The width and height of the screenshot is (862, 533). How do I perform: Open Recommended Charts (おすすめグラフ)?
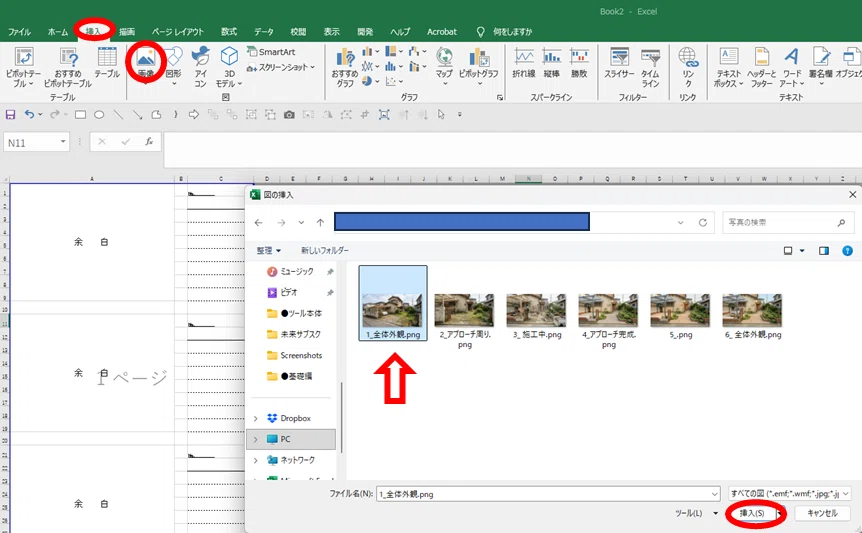click(345, 67)
